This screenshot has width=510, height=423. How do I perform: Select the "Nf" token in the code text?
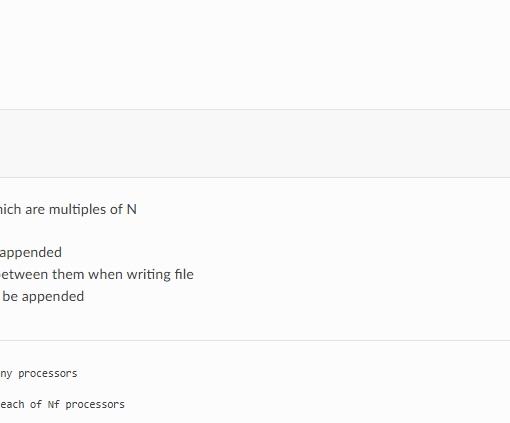(54, 405)
